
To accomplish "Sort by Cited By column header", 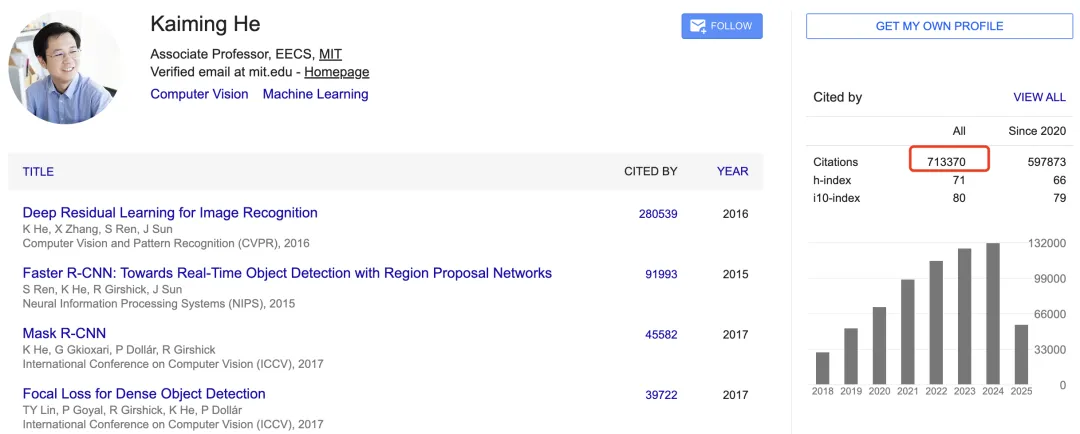I will coord(650,172).
